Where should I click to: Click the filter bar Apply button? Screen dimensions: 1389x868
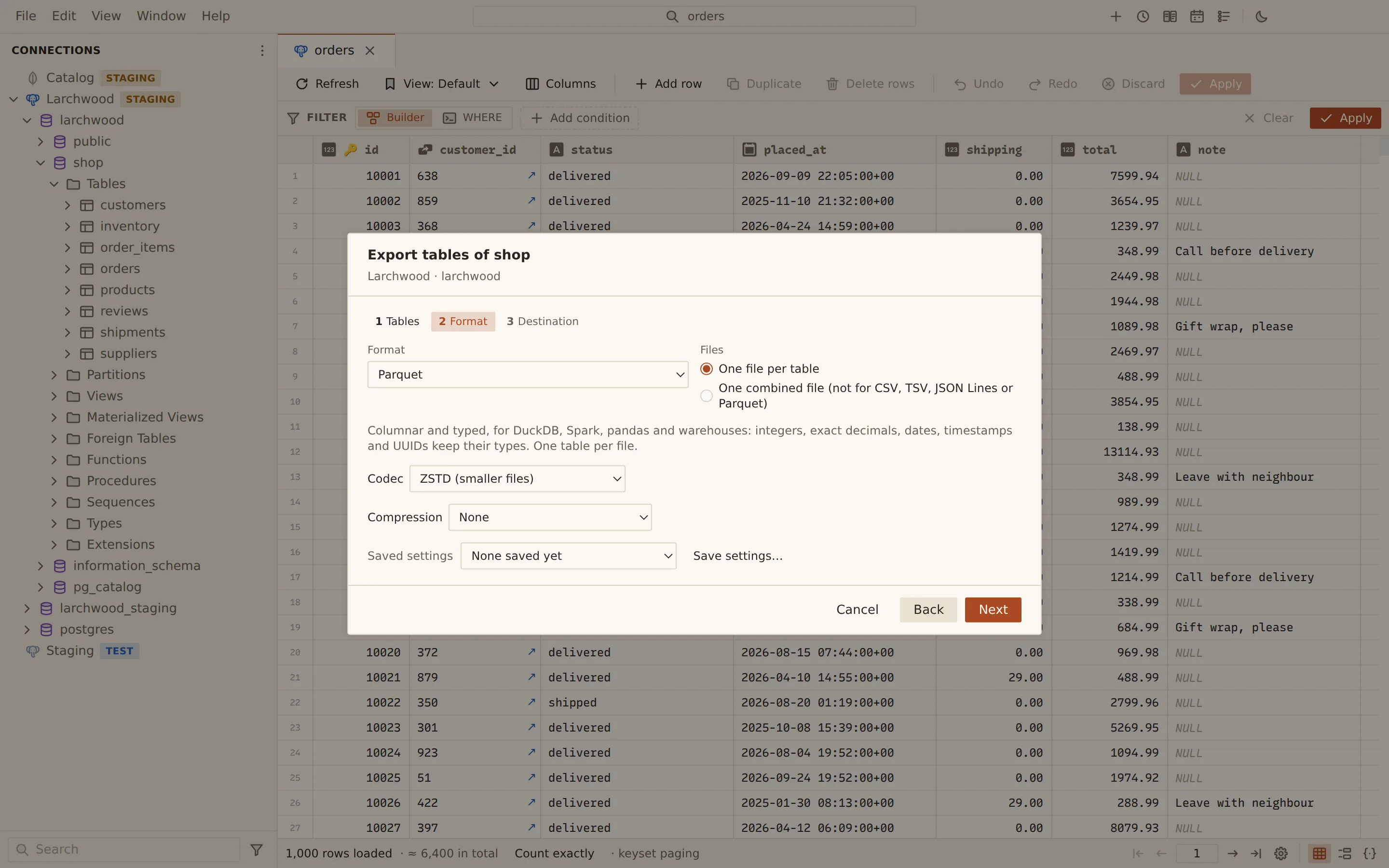1346,118
